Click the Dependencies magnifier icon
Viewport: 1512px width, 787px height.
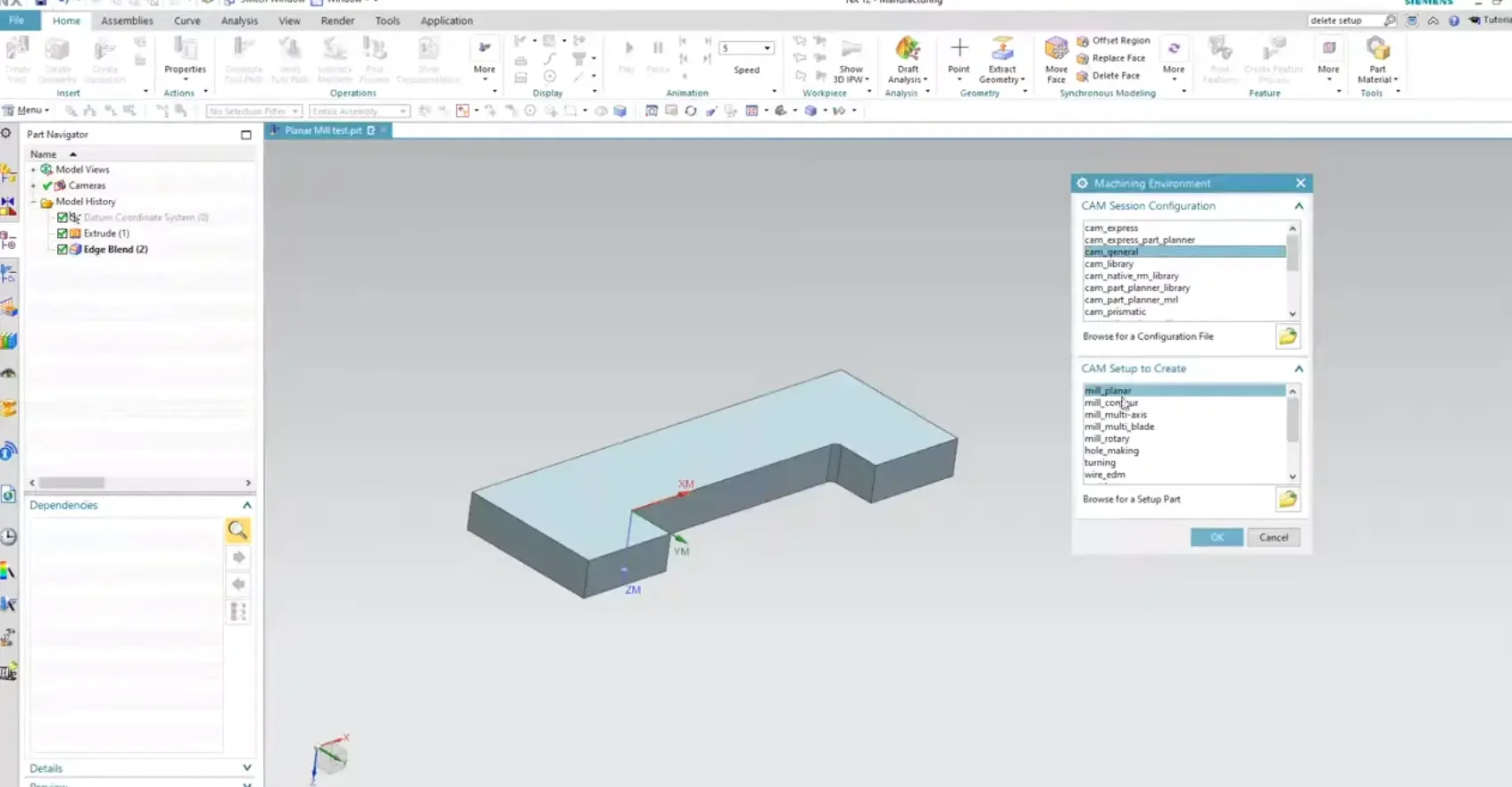coord(237,530)
